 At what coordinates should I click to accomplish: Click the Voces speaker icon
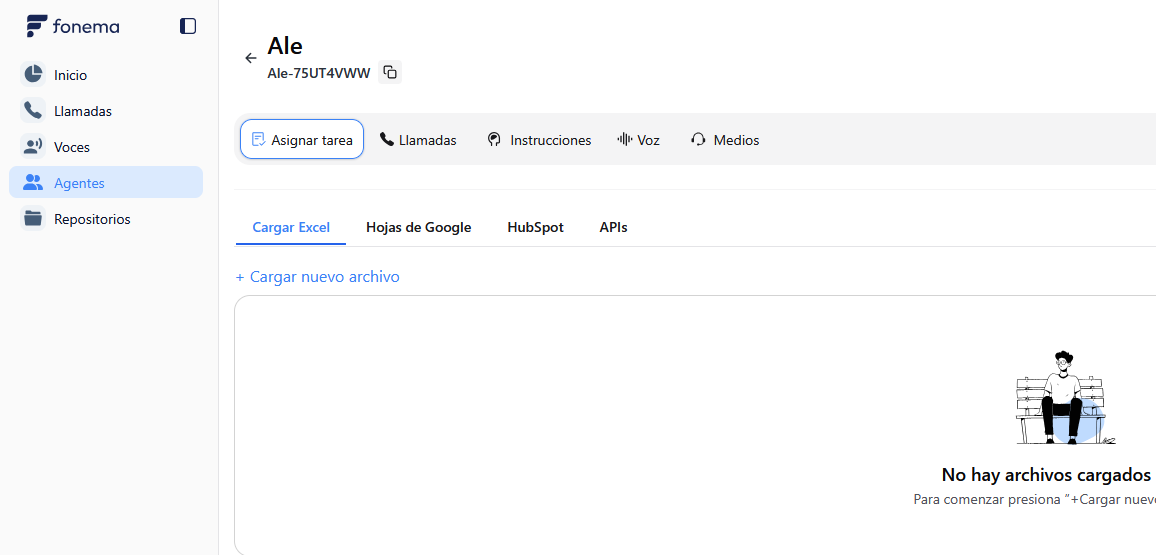33,147
